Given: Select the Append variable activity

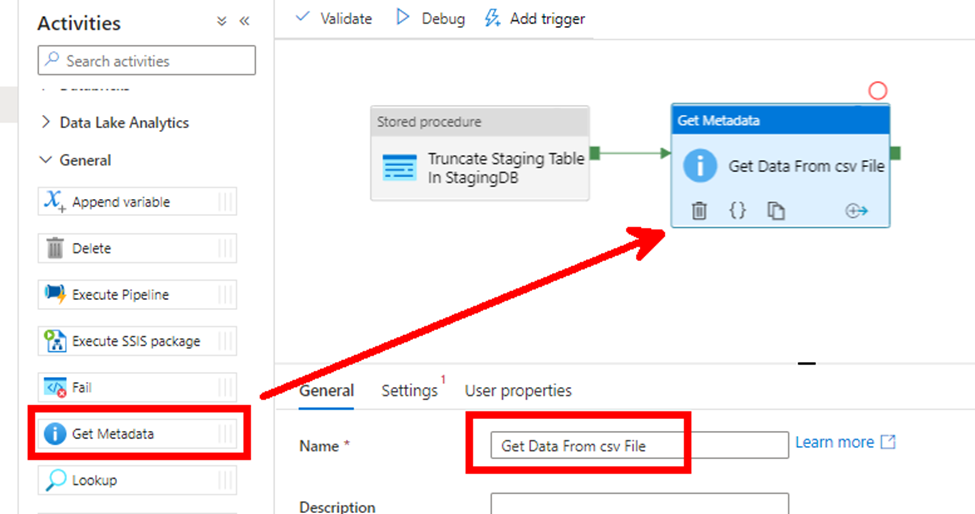Looking at the screenshot, I should pos(137,201).
